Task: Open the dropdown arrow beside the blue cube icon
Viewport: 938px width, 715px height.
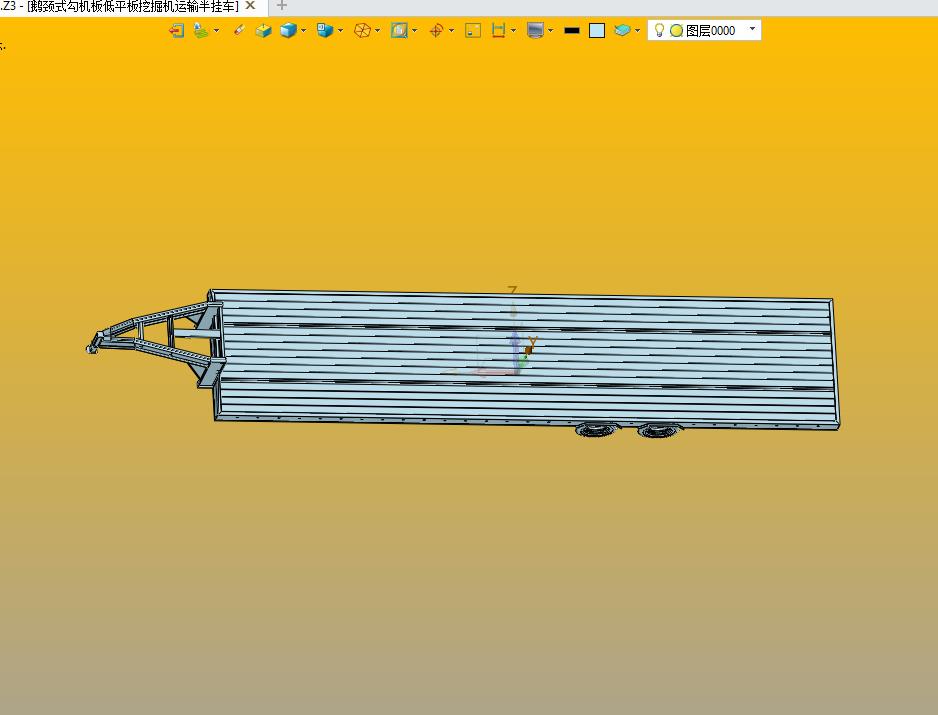Action: coord(303,31)
